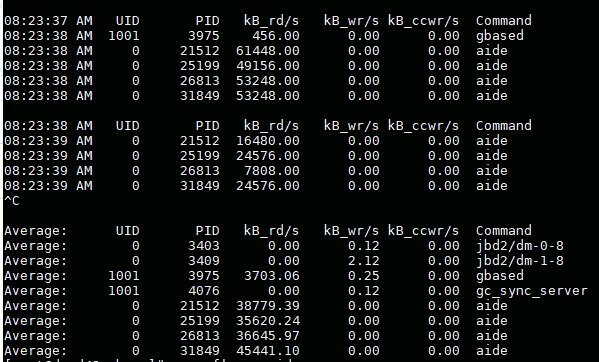Select the jbd2/dm-0-8 command name
Viewport: 599px width, 362px height.
(520, 246)
